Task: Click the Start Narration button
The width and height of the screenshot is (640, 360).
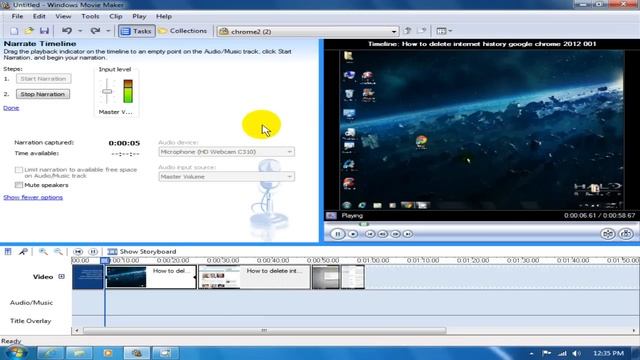Action: tap(43, 78)
